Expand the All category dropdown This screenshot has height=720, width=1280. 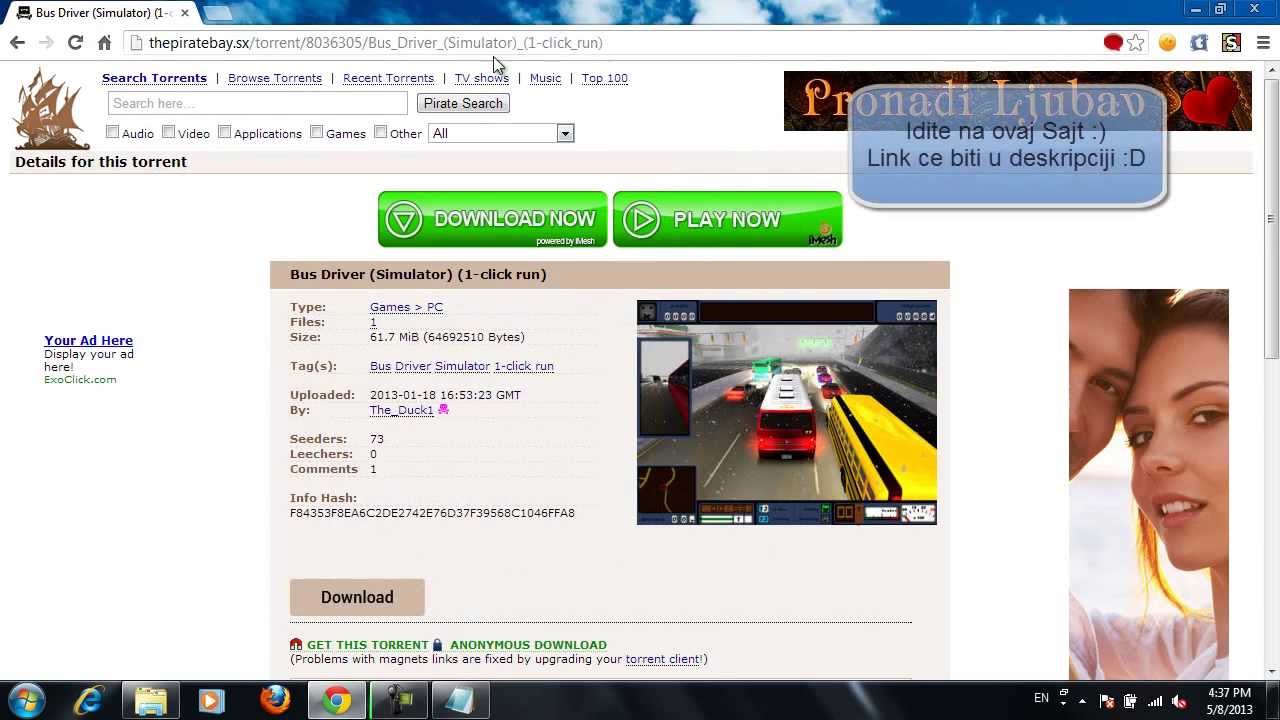click(x=501, y=133)
